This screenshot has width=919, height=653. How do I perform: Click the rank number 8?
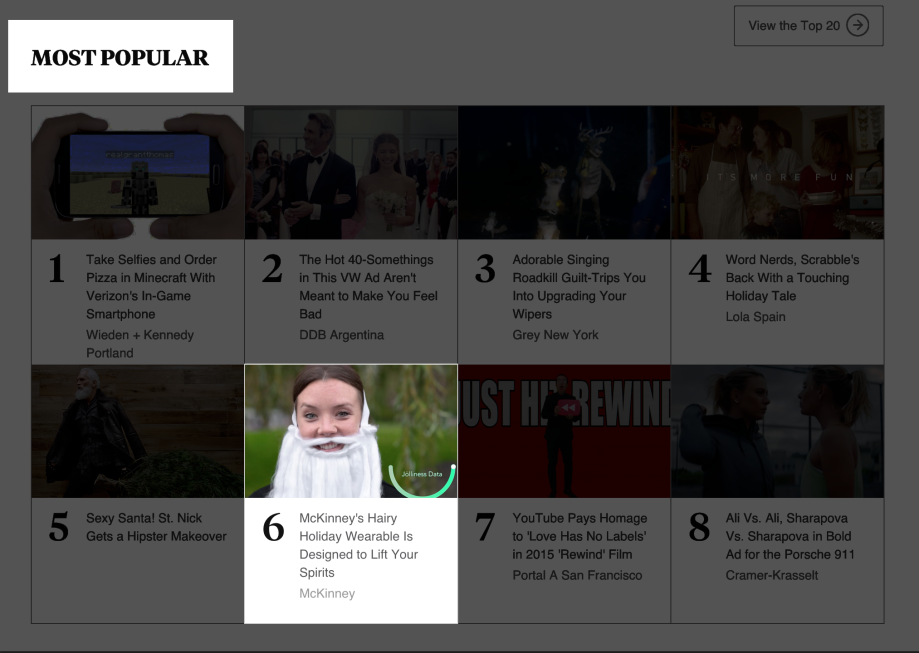click(x=699, y=526)
